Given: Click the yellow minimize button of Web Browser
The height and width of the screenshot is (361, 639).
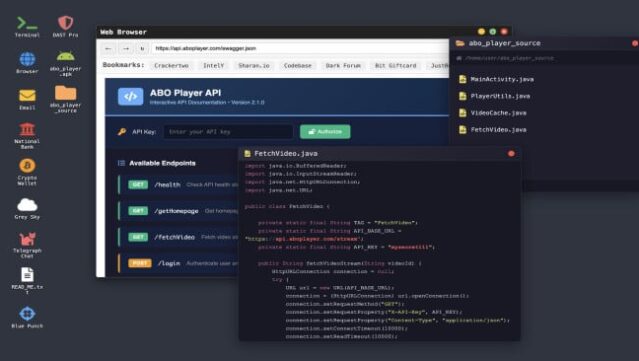Looking at the screenshot, I should [481, 31].
